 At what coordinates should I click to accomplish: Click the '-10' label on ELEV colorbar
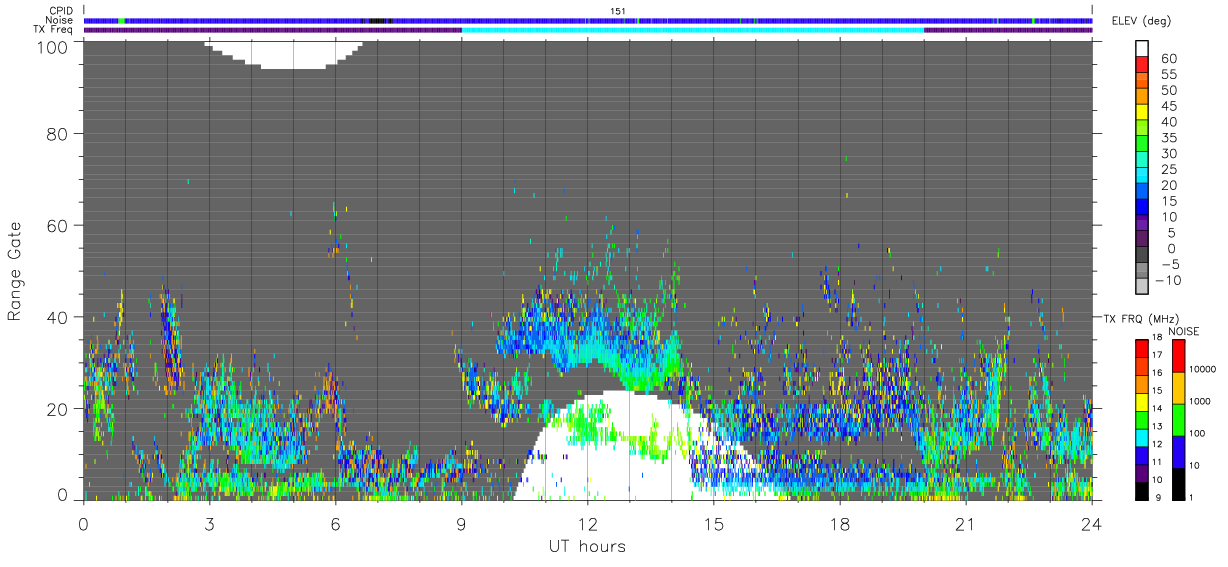tap(1167, 281)
